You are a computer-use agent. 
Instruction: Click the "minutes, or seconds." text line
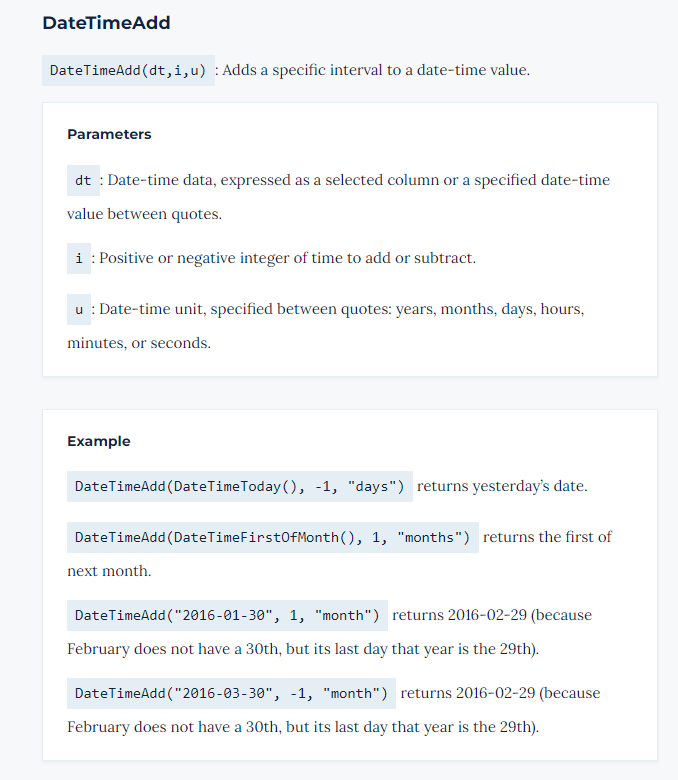coord(138,343)
